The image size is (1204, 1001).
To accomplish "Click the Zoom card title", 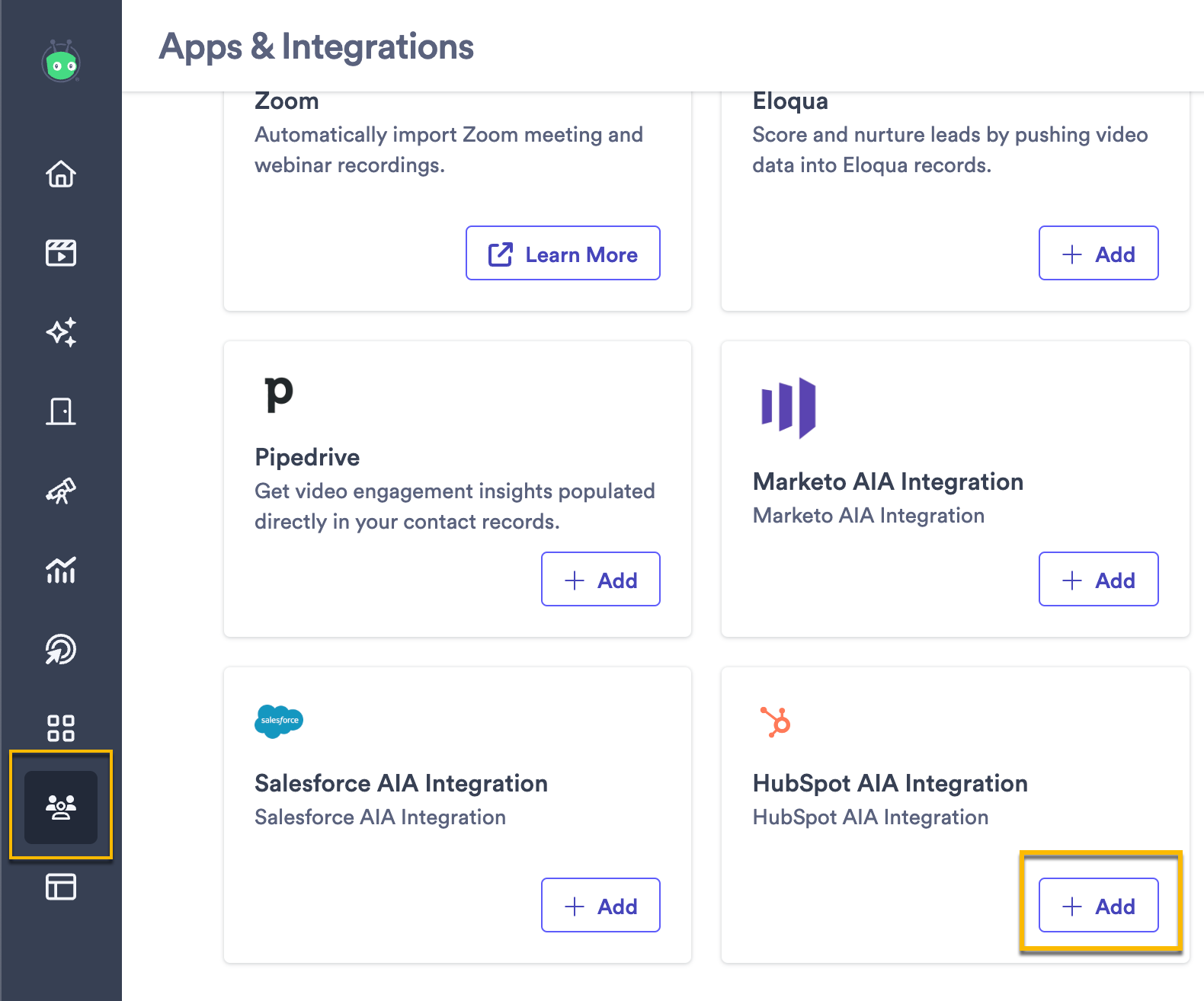I will click(287, 101).
